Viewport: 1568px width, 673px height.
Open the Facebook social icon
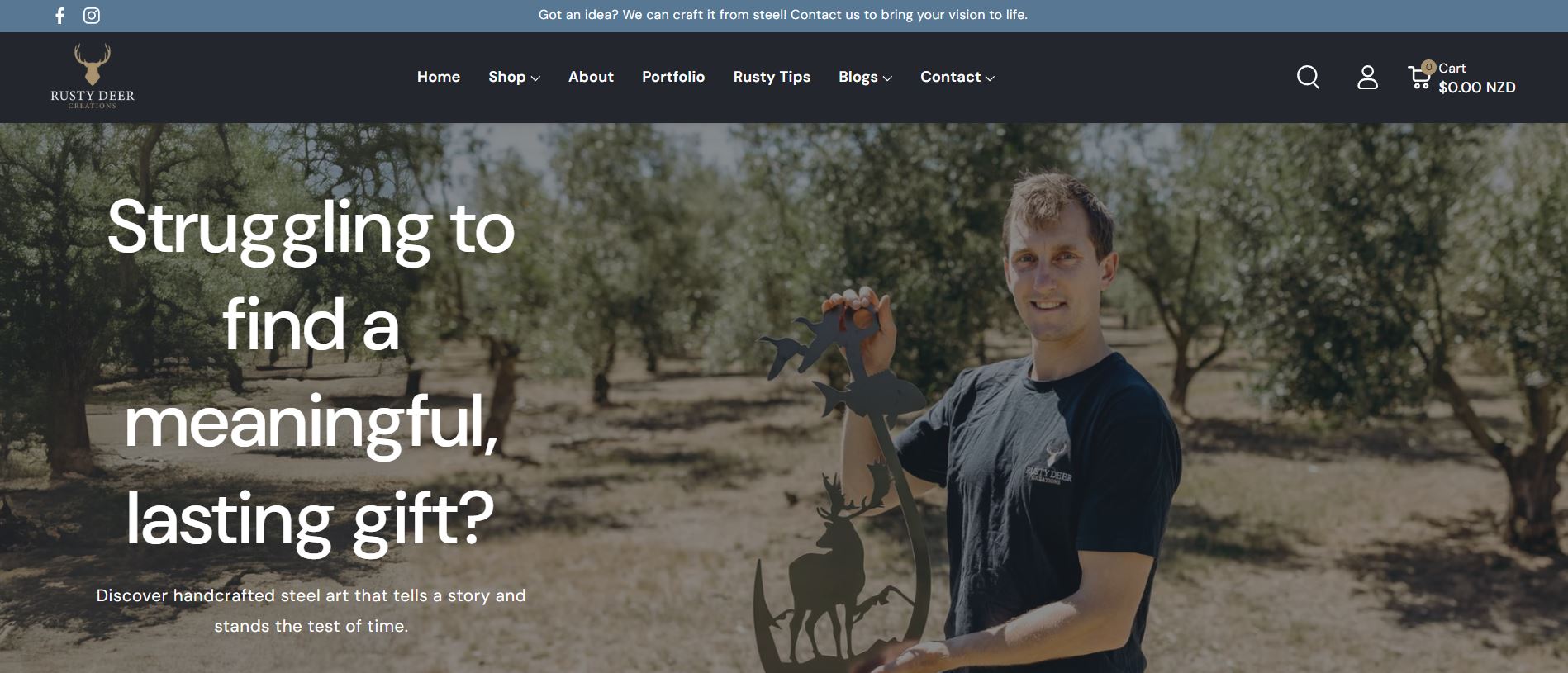[59, 16]
